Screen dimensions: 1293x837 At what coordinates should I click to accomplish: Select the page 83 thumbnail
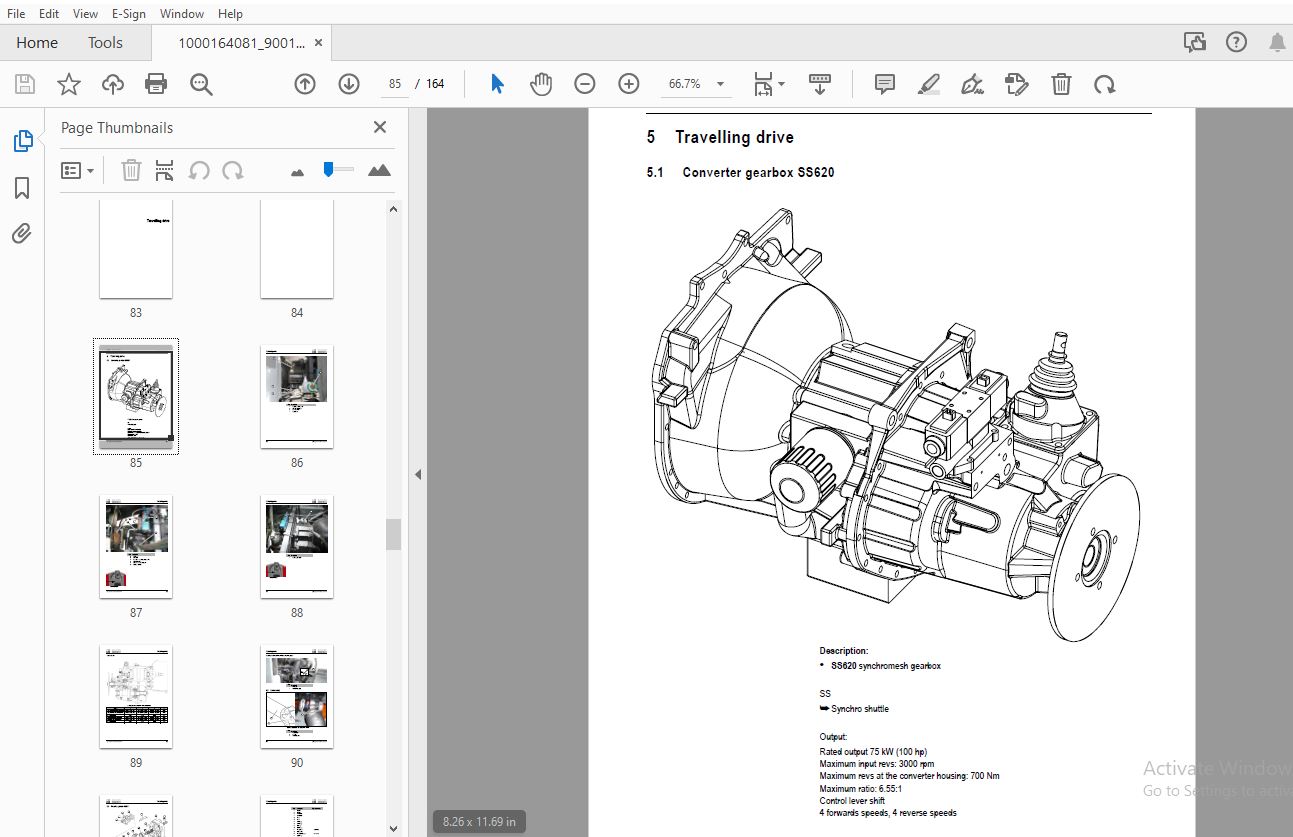[136, 248]
